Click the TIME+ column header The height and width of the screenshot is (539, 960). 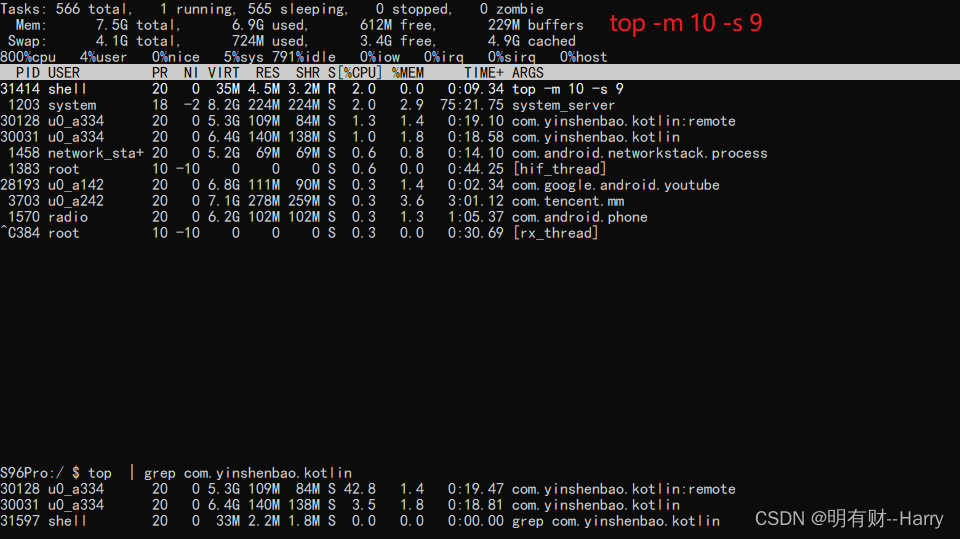tap(484, 73)
